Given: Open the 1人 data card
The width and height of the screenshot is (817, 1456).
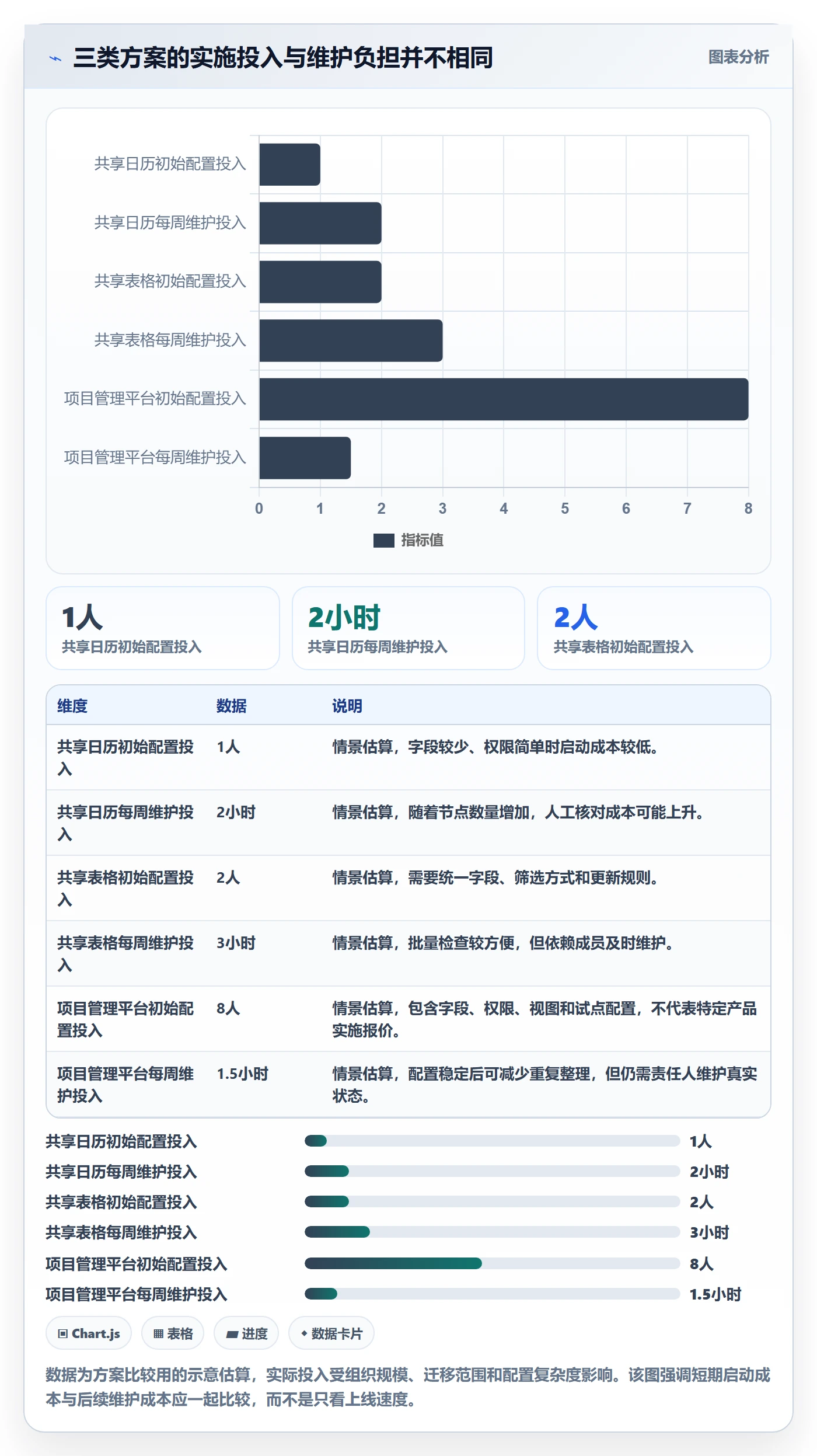Looking at the screenshot, I should [x=163, y=628].
